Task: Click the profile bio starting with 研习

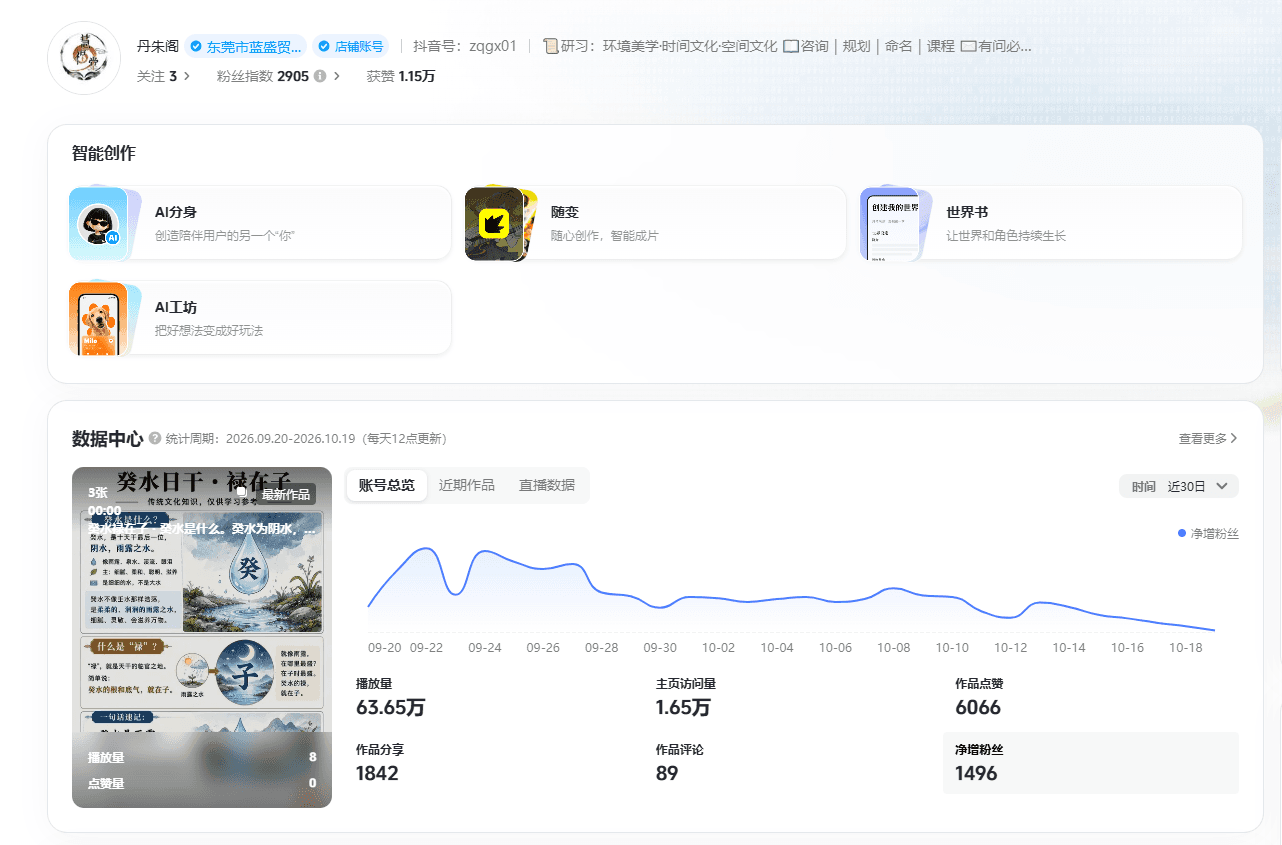Action: (x=787, y=46)
